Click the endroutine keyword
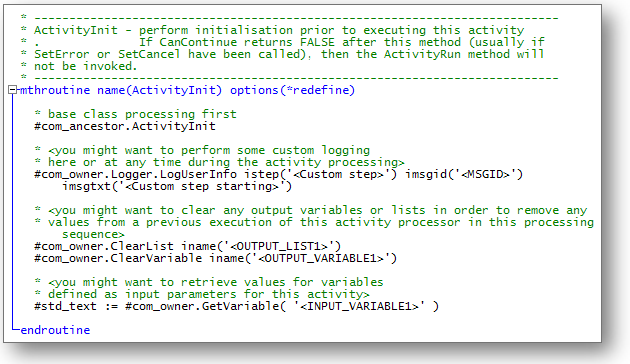630x364 pixels. [55, 330]
